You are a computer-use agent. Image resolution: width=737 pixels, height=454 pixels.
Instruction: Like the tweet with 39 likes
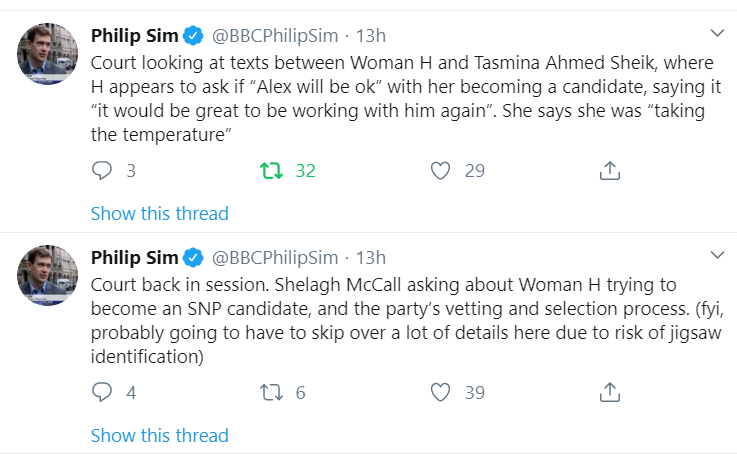tap(440, 392)
